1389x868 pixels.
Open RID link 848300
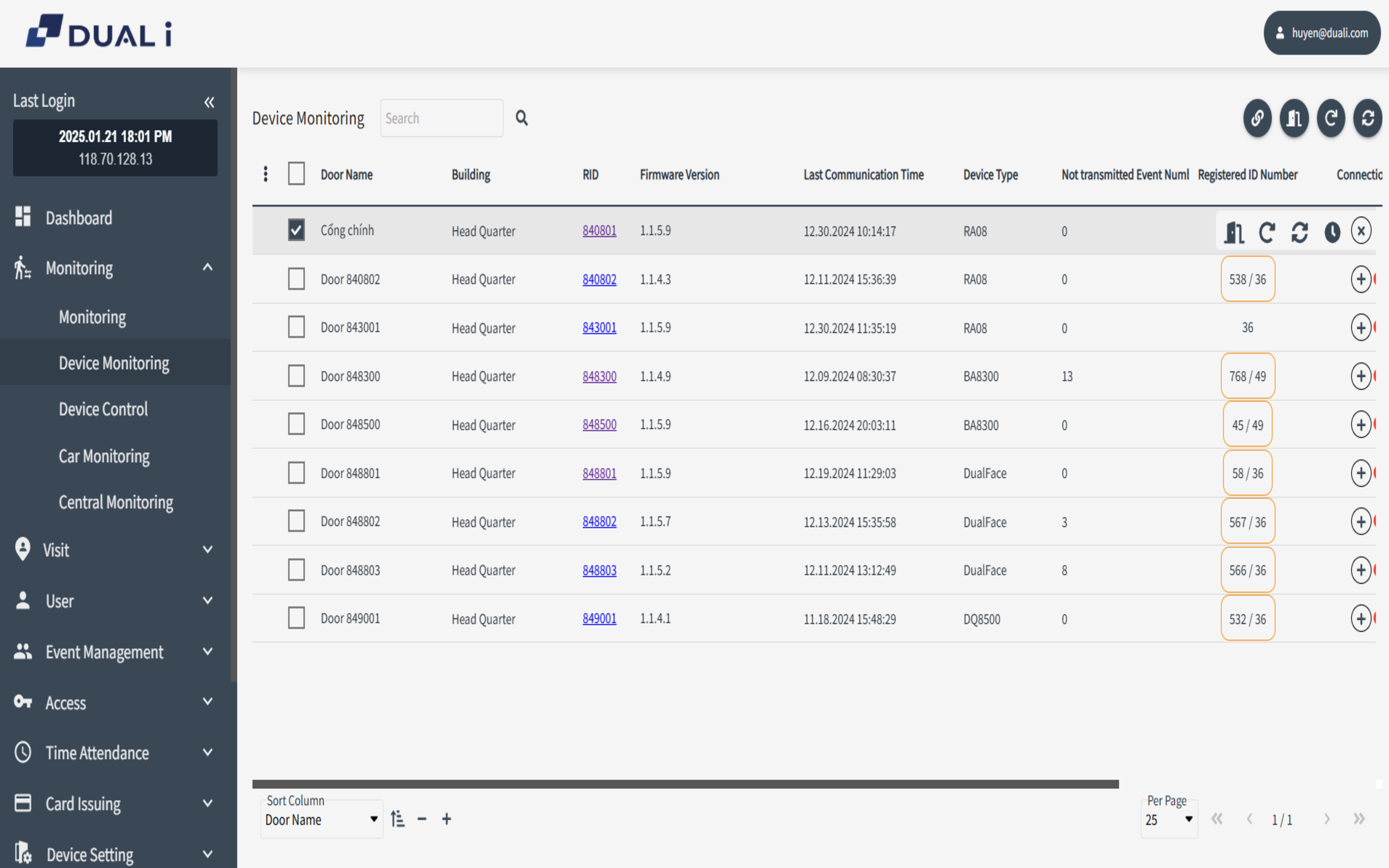click(599, 376)
